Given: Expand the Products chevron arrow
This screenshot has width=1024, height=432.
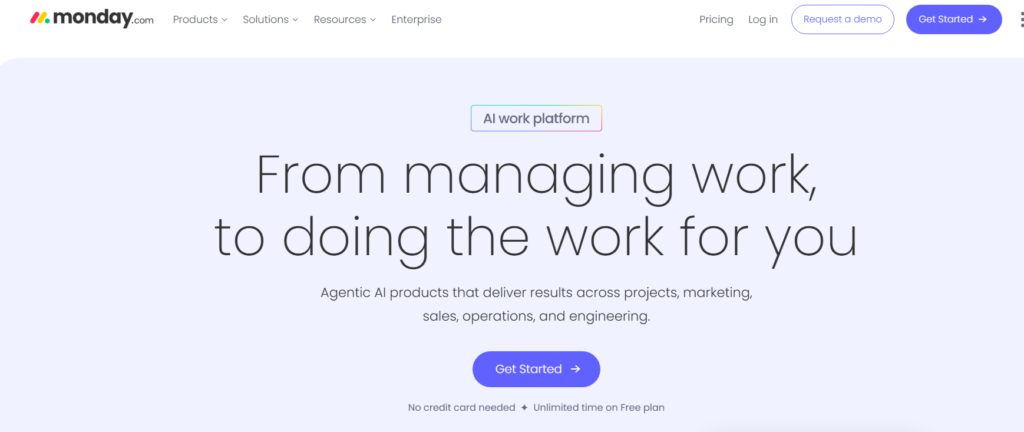Looking at the screenshot, I should (224, 20).
